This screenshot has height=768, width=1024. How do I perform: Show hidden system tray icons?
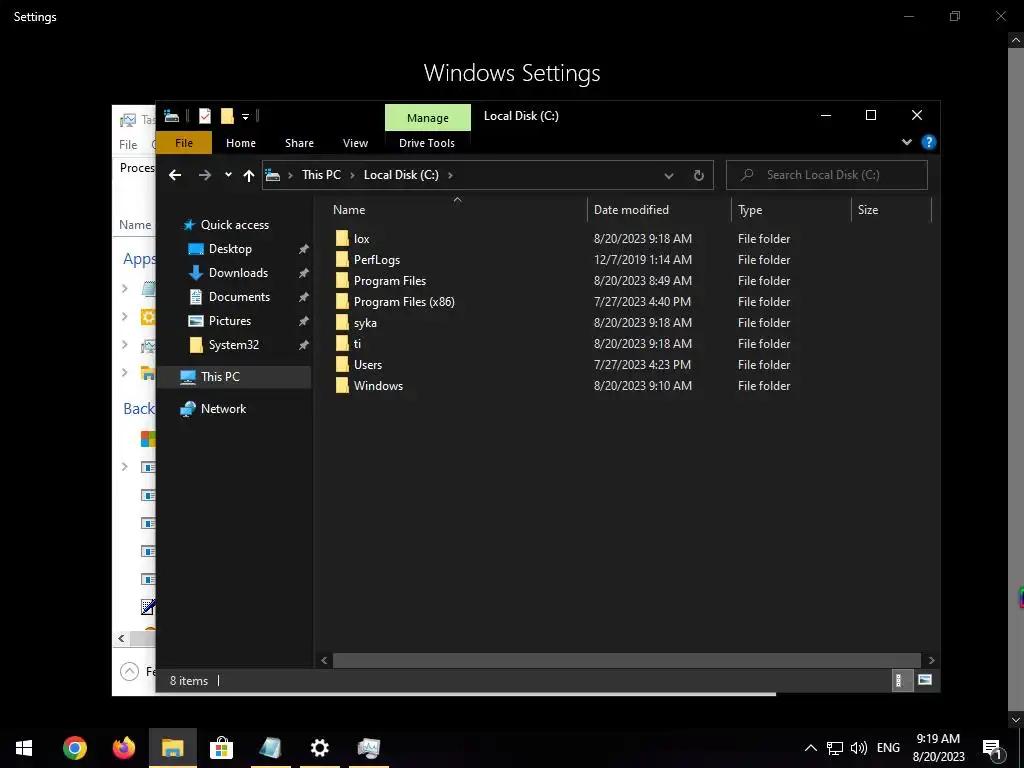click(810, 748)
